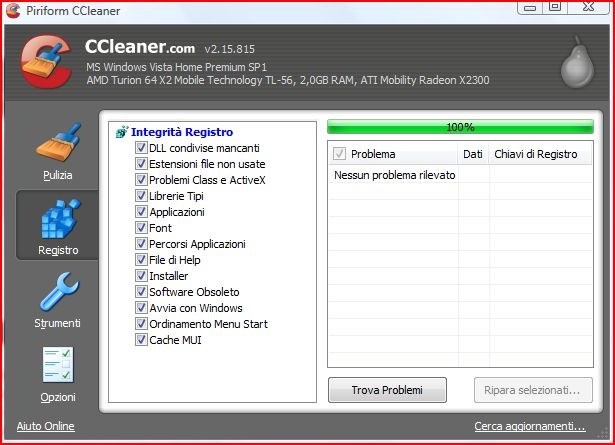Click the AMD Turion system info line
The height and width of the screenshot is (445, 615).
288,80
